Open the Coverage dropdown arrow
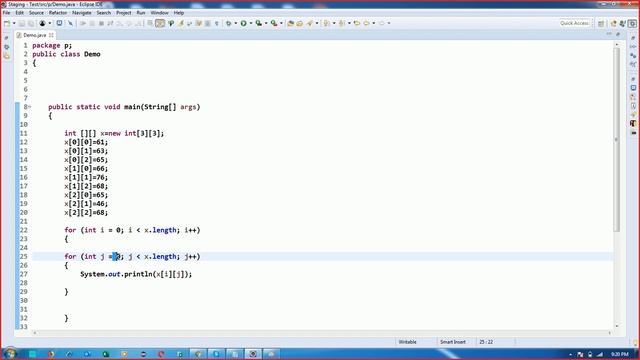 click(266, 23)
